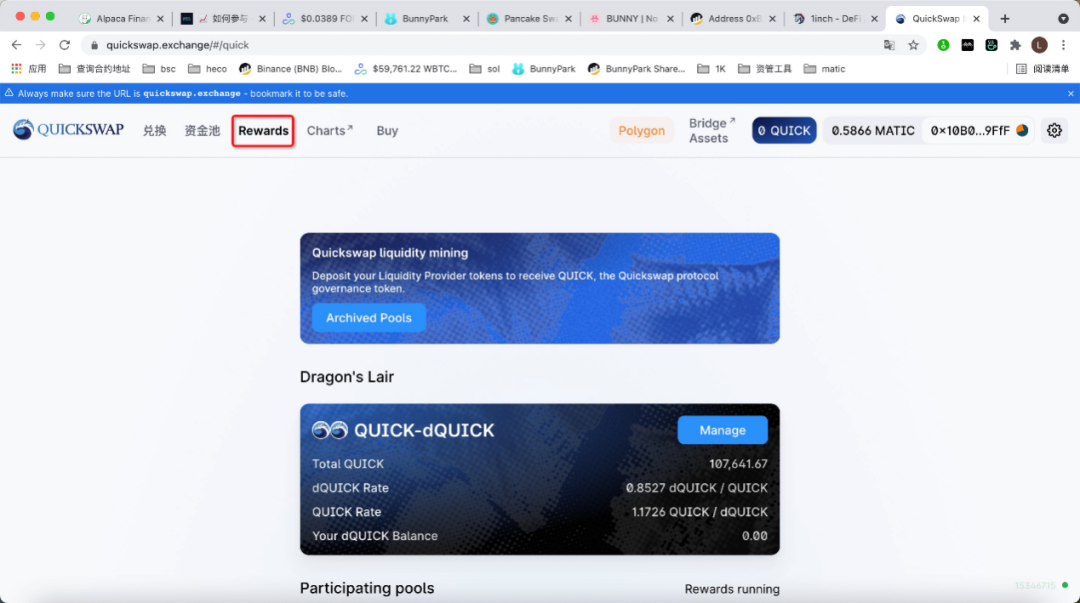The image size is (1080, 603).
Task: Click the green-faced extension icon
Action: pos(991,45)
